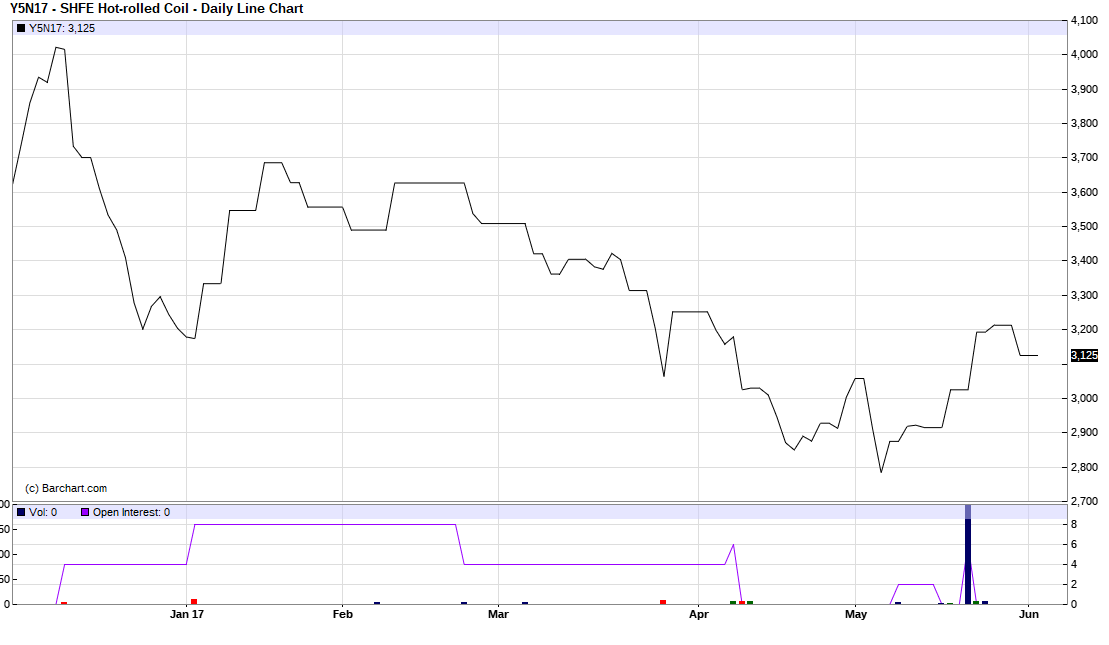Click the tall volume spike bar in late May

point(968,560)
